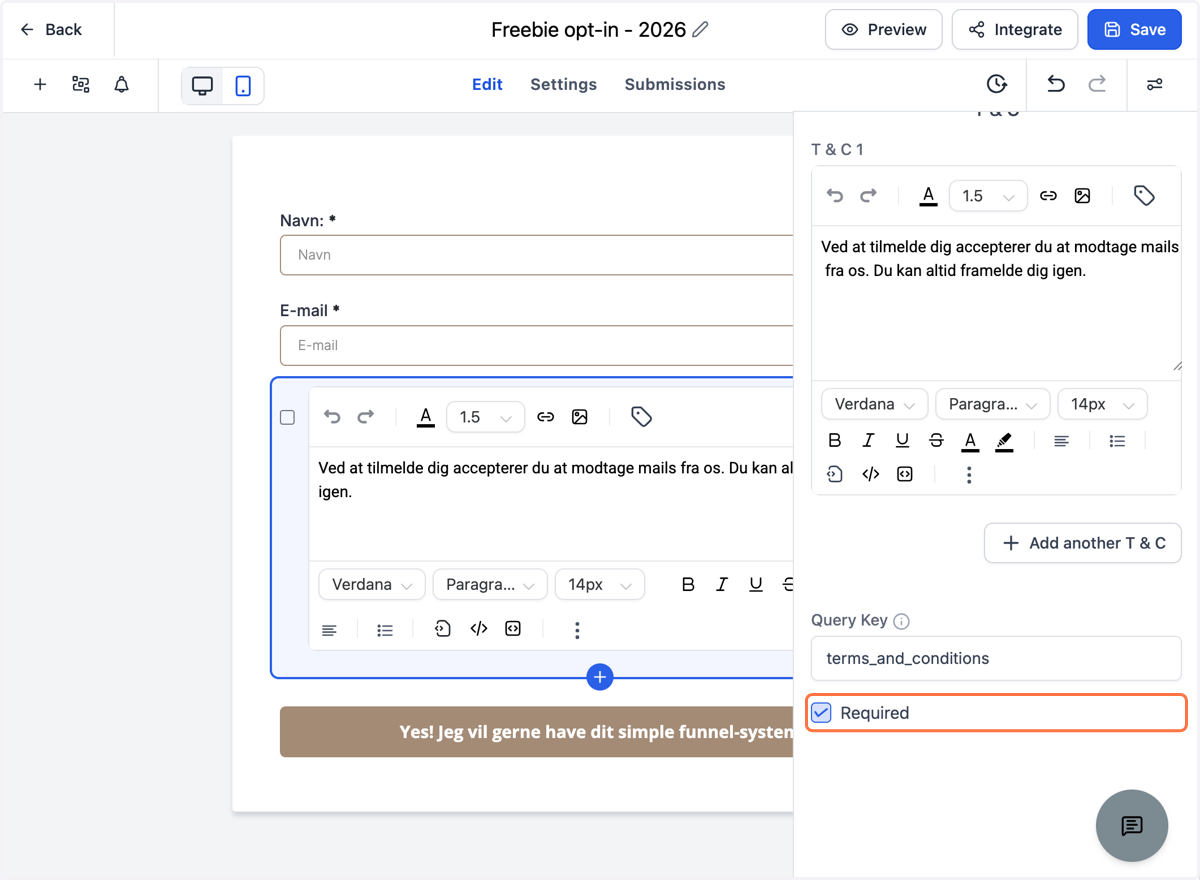Toggle bold in the canvas inline editor

[x=688, y=585]
